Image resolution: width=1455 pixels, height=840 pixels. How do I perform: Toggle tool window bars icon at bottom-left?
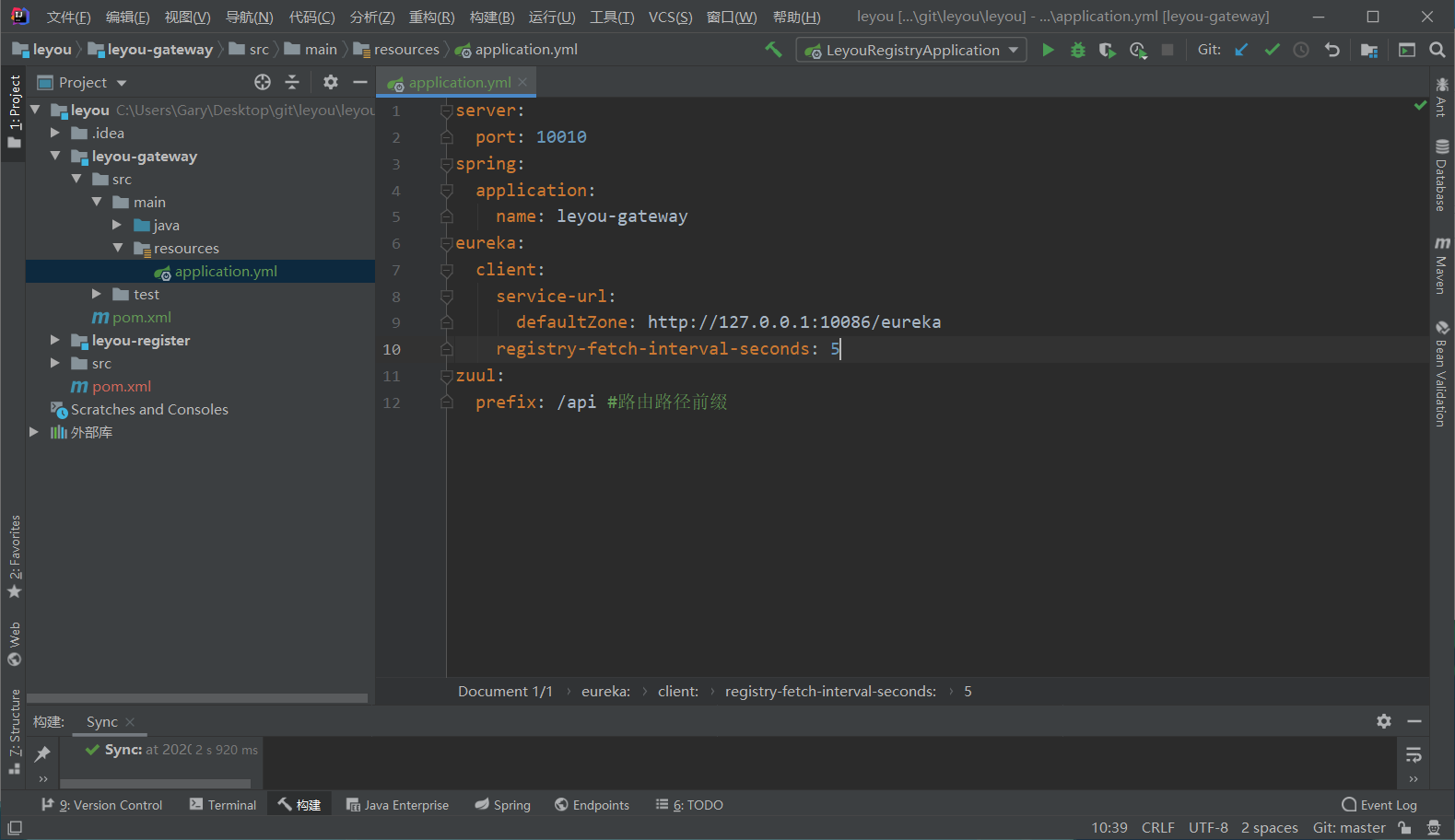[15, 827]
